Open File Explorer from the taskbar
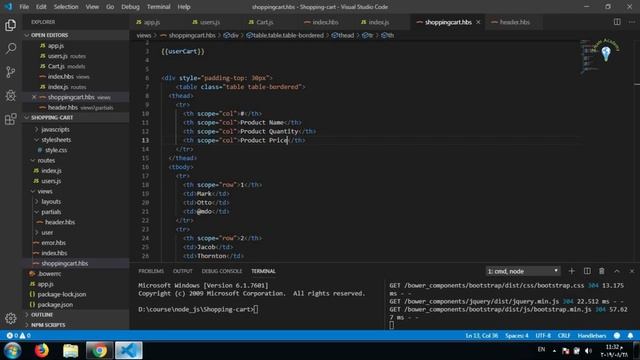This screenshot has width=640, height=360. tap(70, 350)
